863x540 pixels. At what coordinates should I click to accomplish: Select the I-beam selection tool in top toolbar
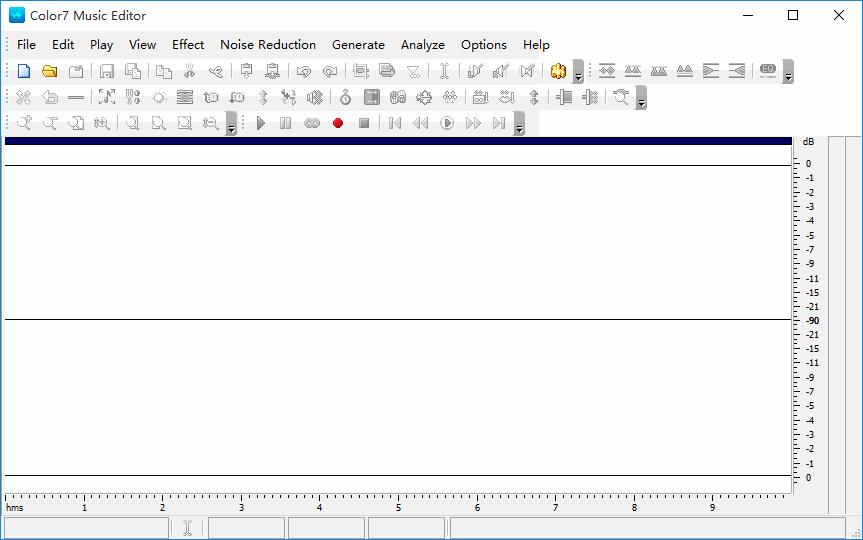tap(445, 71)
